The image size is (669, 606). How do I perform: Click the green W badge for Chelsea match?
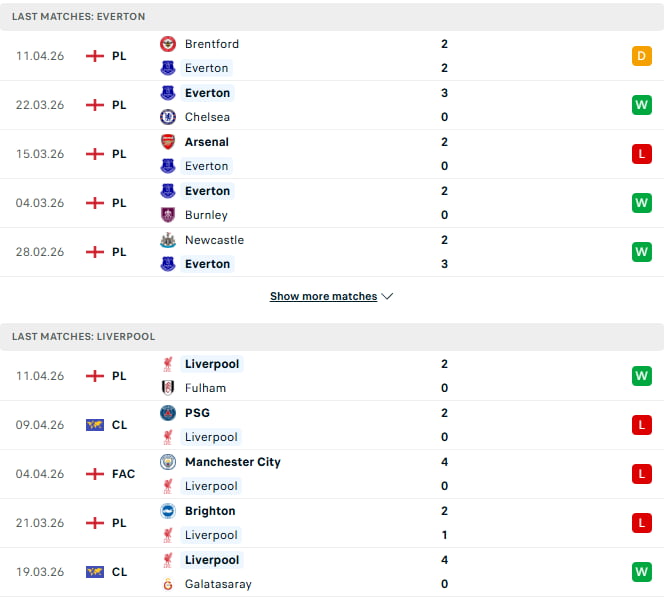pyautogui.click(x=641, y=105)
